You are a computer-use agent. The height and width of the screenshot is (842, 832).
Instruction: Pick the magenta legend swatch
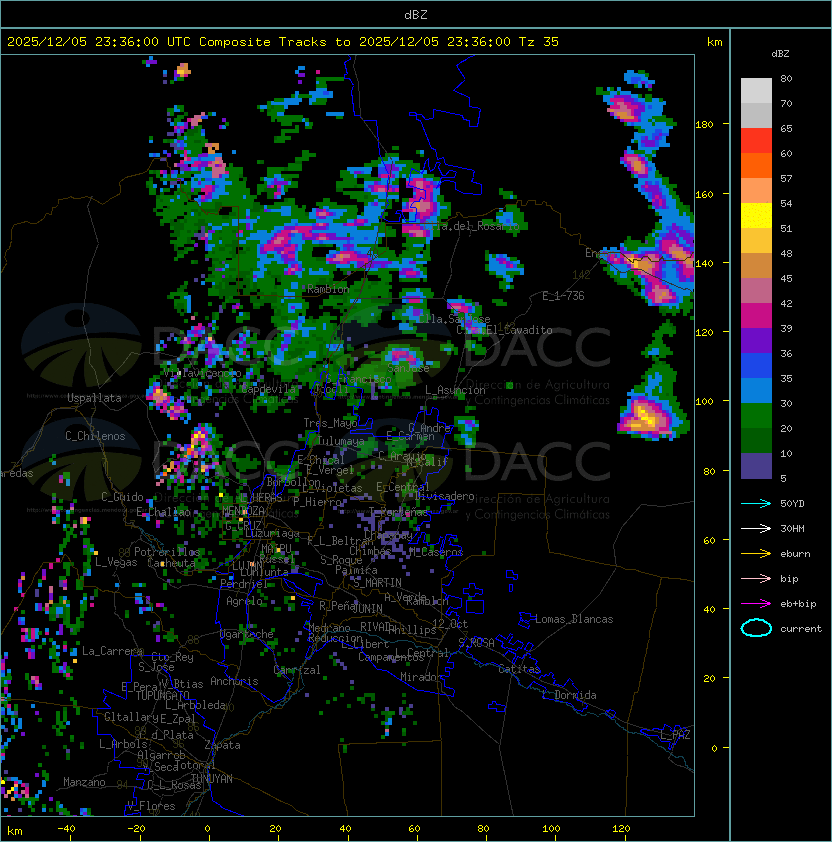click(756, 316)
